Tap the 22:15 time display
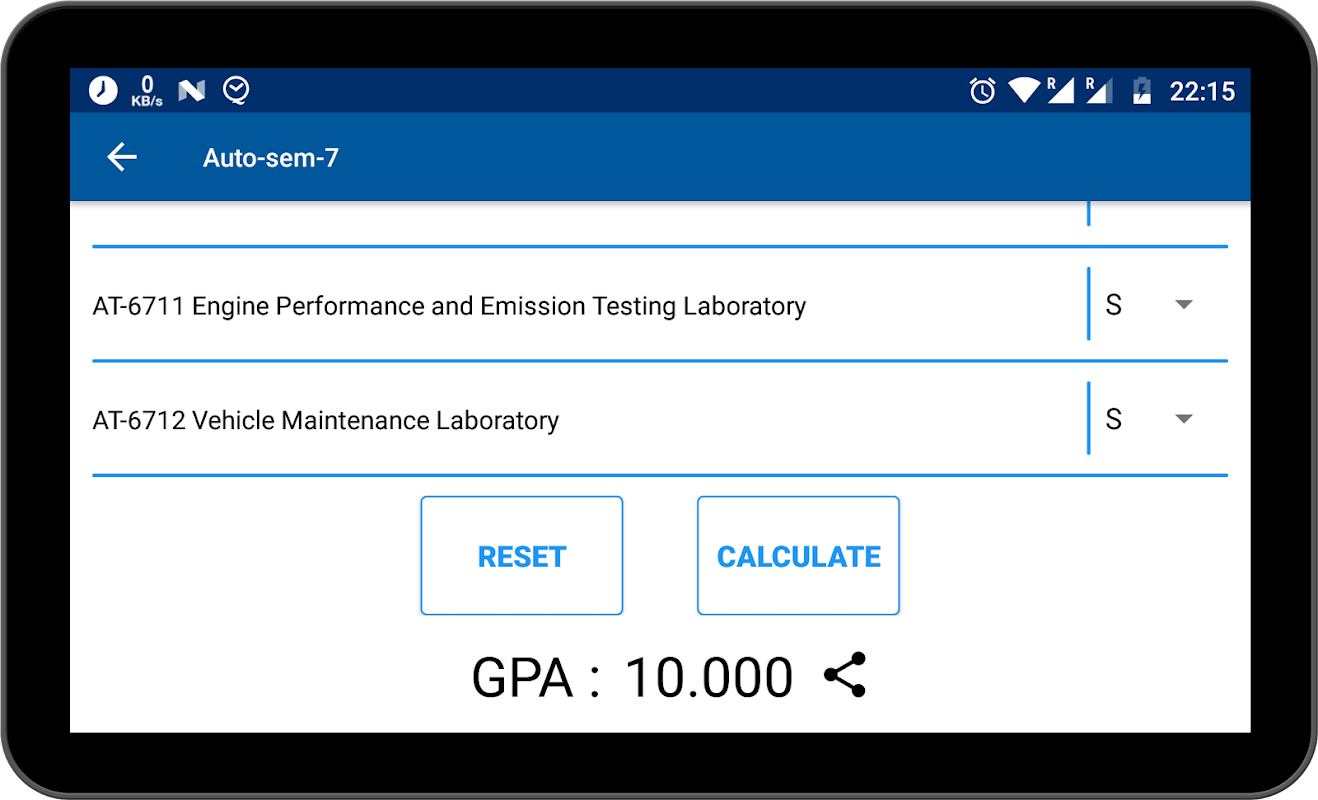1318x800 pixels. click(x=1203, y=91)
